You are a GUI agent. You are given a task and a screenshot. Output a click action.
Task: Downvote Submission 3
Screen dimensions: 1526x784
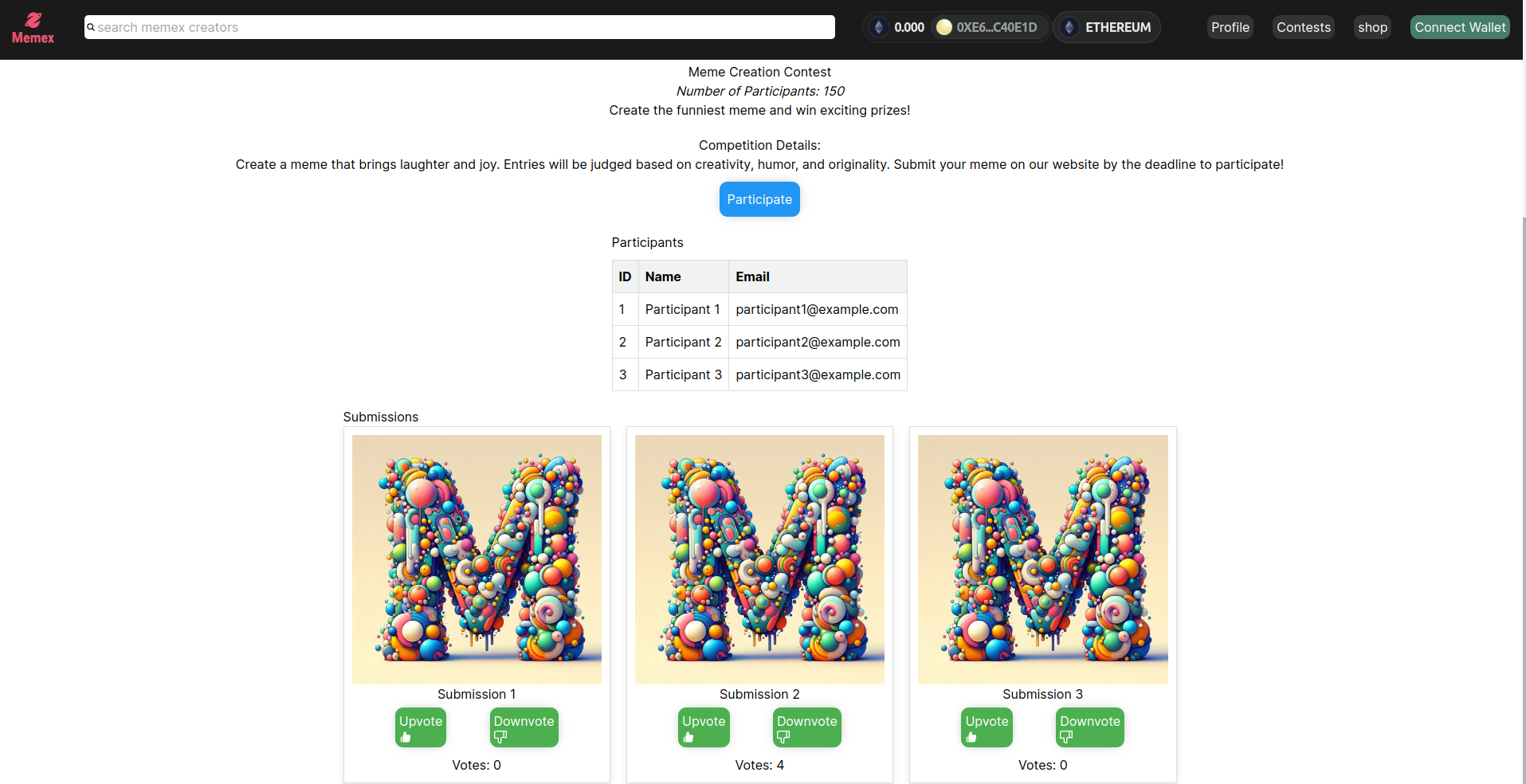point(1089,727)
